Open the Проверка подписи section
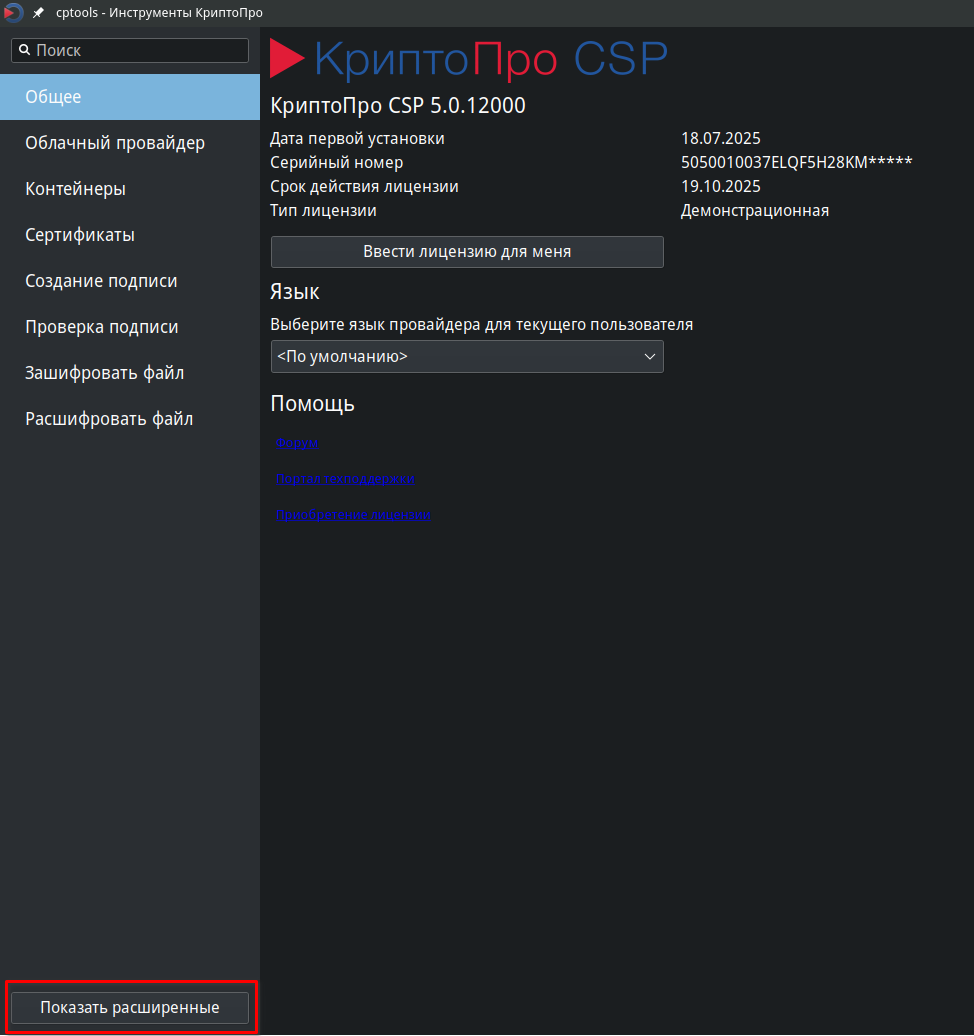Viewport: 974px width, 1036px height. [130, 327]
